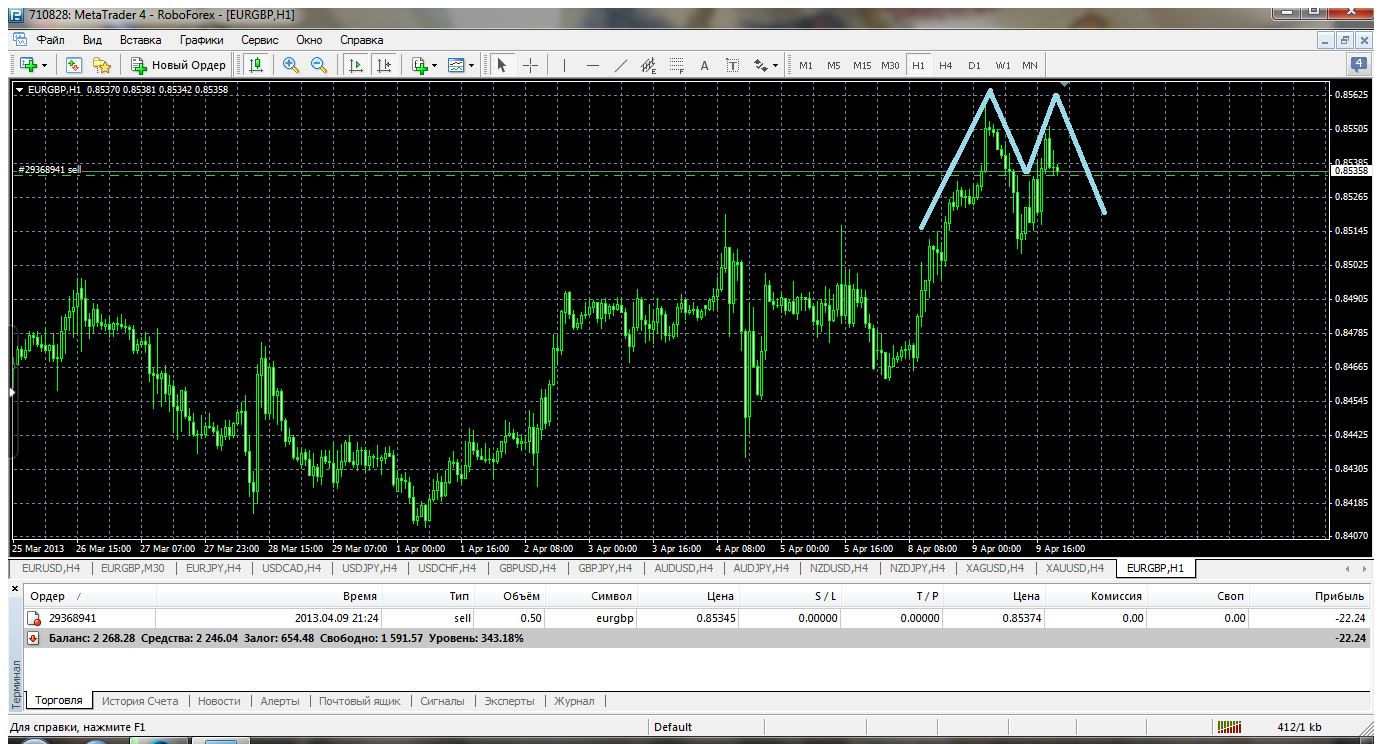Open the new chart icon
1382x744 pixels.
[27, 65]
